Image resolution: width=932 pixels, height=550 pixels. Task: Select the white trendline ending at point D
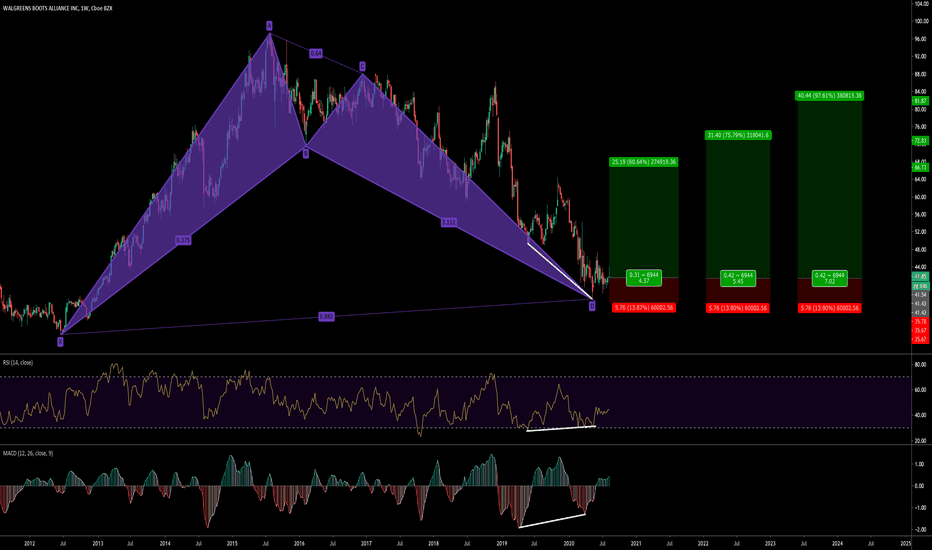click(x=560, y=271)
